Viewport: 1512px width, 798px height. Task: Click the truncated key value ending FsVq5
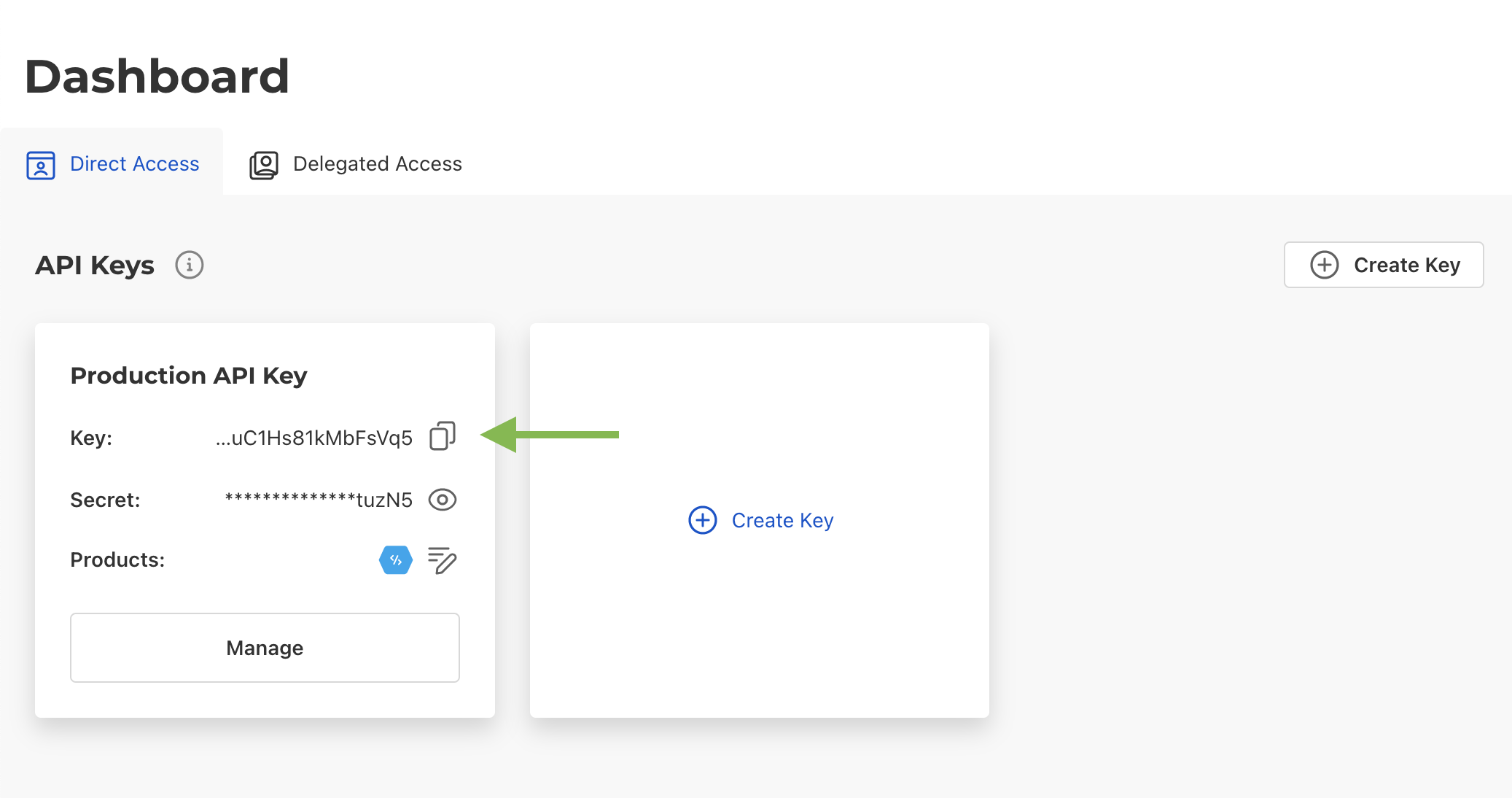point(314,438)
